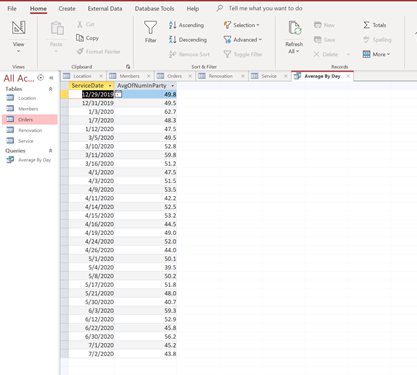Open the AvgOfNumInParty column filter dropdown

tap(173, 86)
